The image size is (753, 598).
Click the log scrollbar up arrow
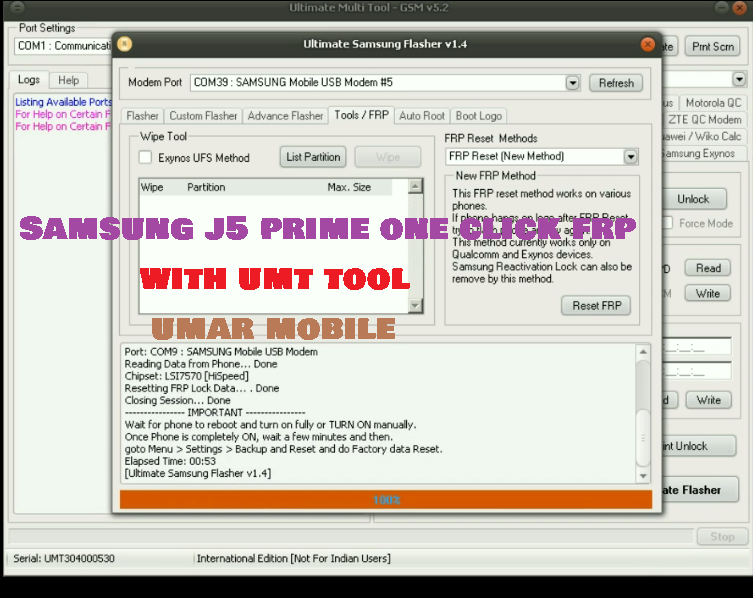pyautogui.click(x=643, y=352)
